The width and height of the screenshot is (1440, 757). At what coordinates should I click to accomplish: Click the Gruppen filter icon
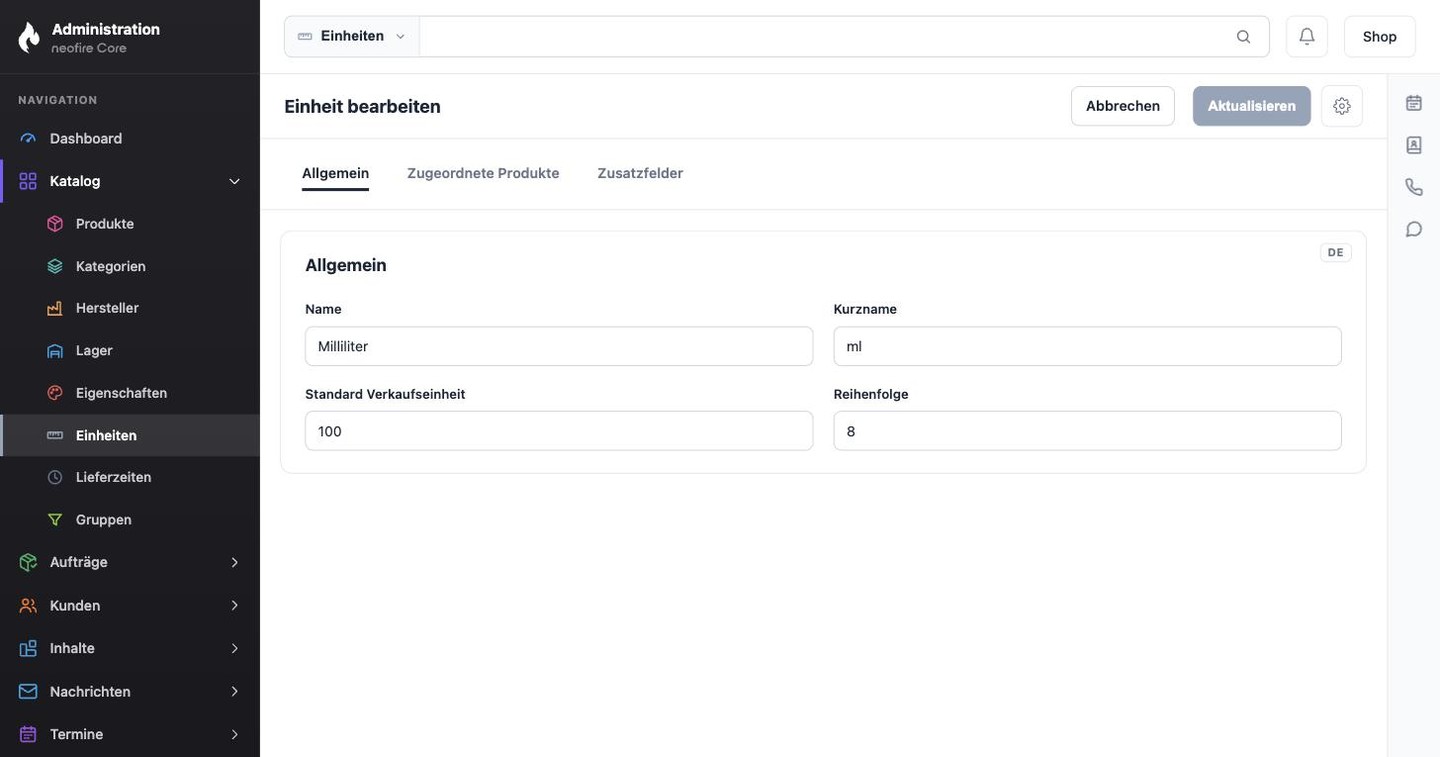(55, 520)
